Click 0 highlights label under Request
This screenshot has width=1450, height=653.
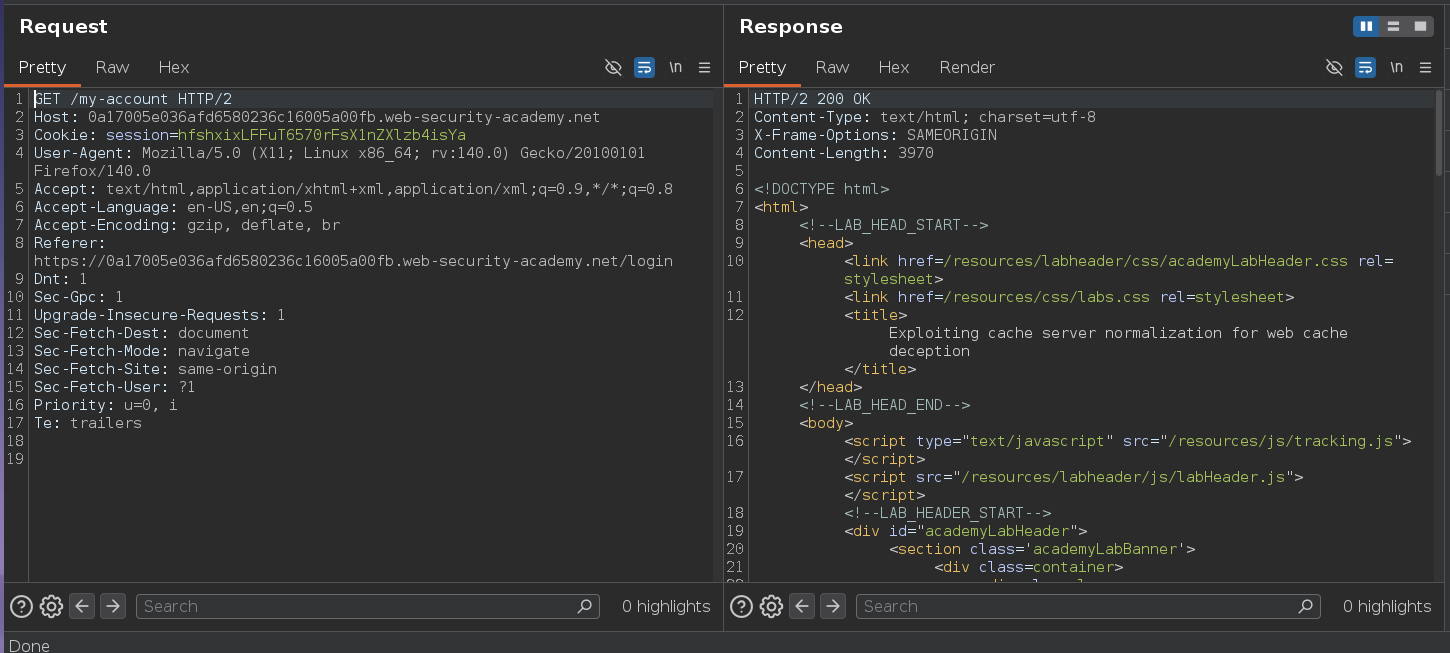[666, 606]
